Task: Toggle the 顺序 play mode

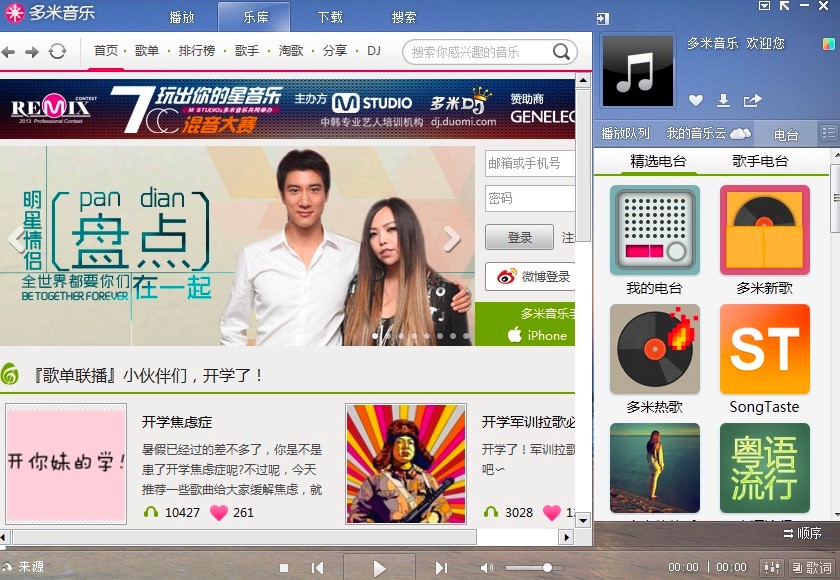Action: tap(802, 533)
